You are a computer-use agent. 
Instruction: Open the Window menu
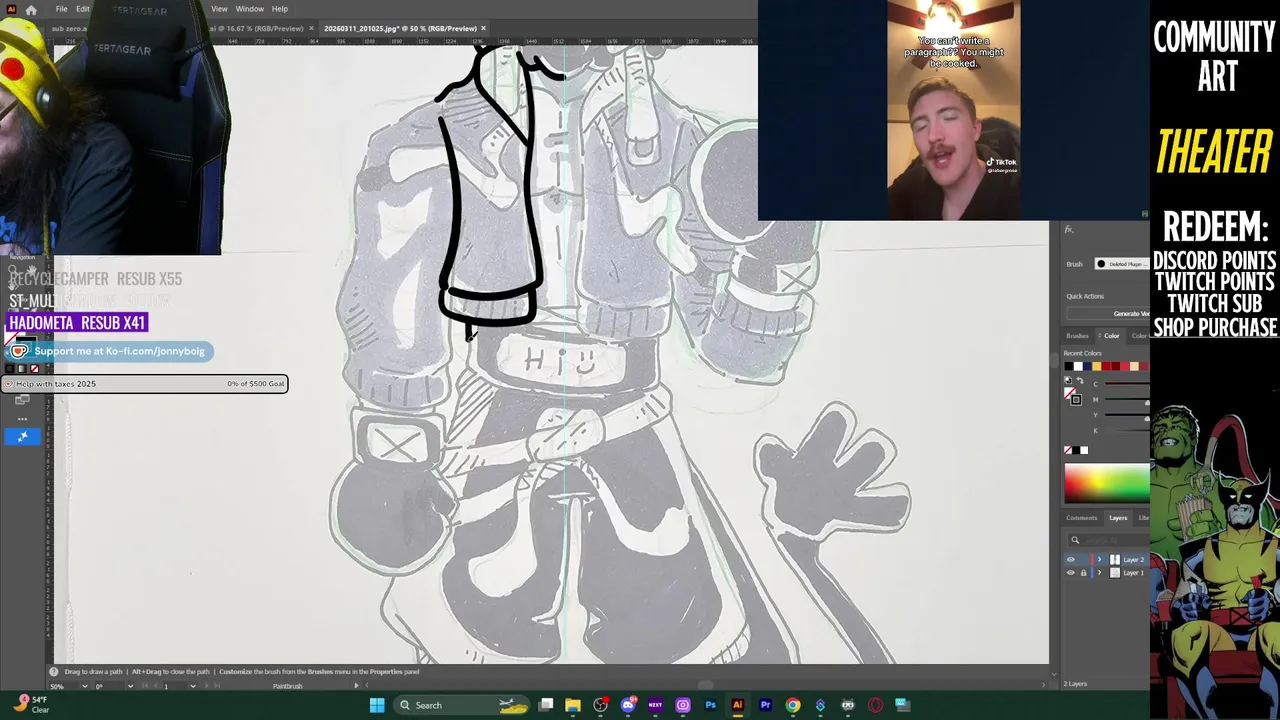[x=250, y=9]
